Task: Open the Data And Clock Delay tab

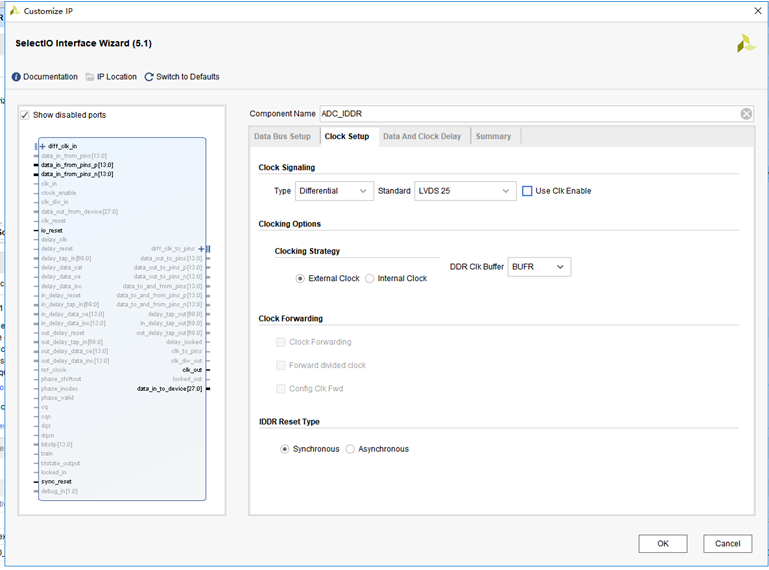Action: click(422, 136)
